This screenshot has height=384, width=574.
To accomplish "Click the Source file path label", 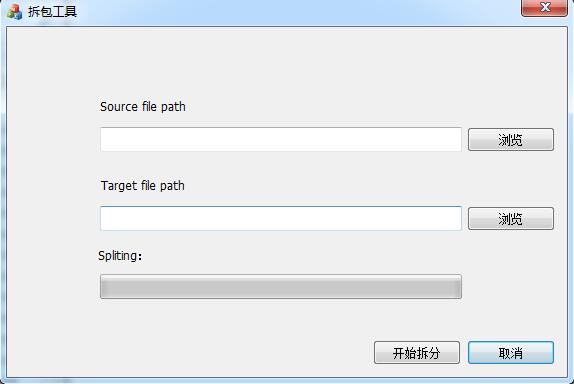I will (x=143, y=107).
